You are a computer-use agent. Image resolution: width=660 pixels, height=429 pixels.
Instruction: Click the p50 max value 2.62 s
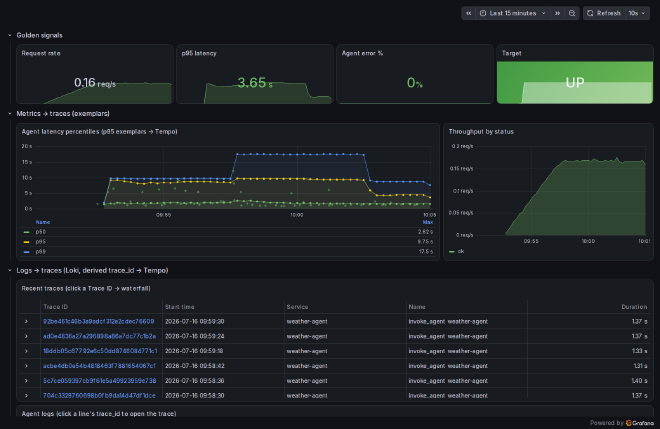coord(425,232)
